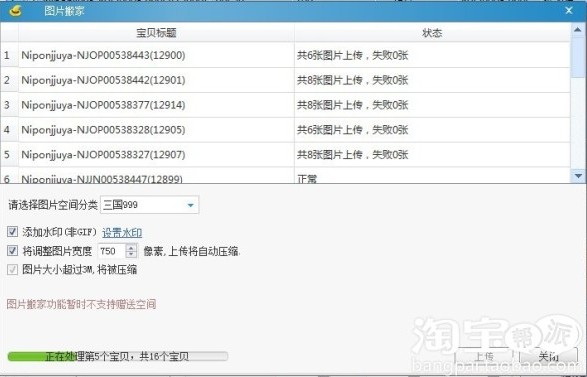Click row header number 1
The image size is (587, 377).
(9, 55)
